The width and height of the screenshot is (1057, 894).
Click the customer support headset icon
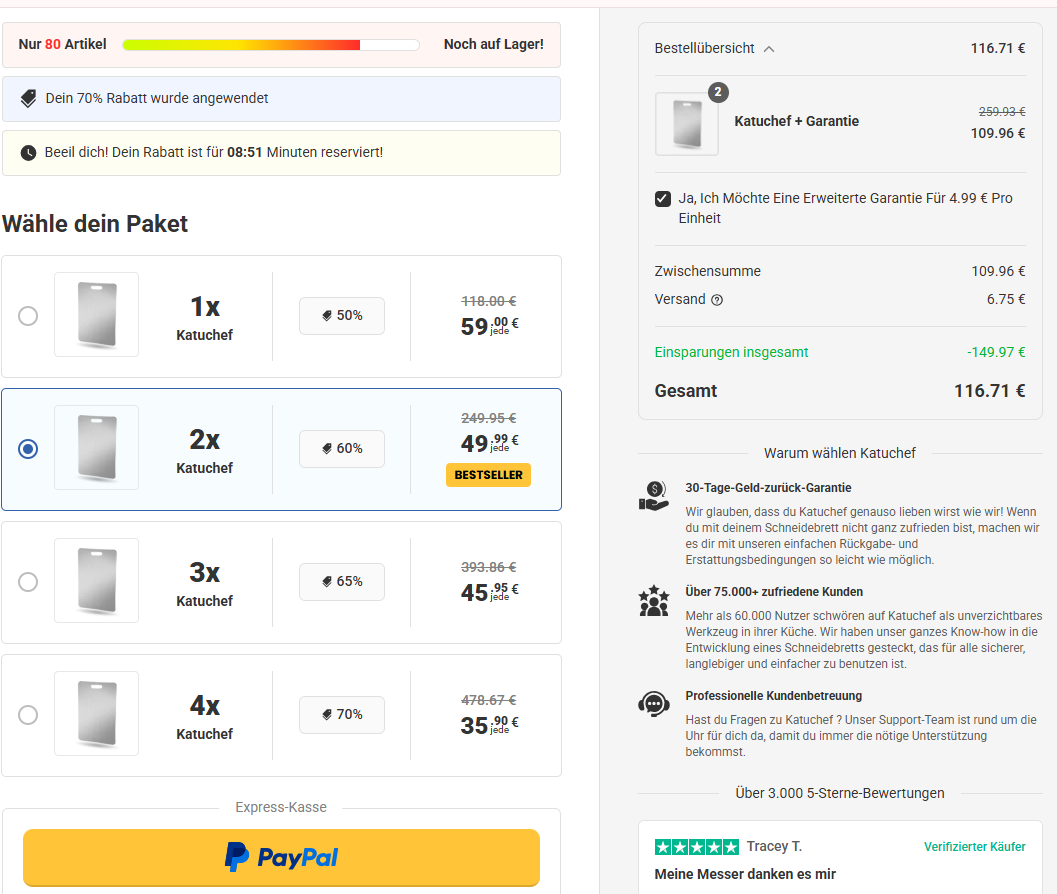[653, 704]
